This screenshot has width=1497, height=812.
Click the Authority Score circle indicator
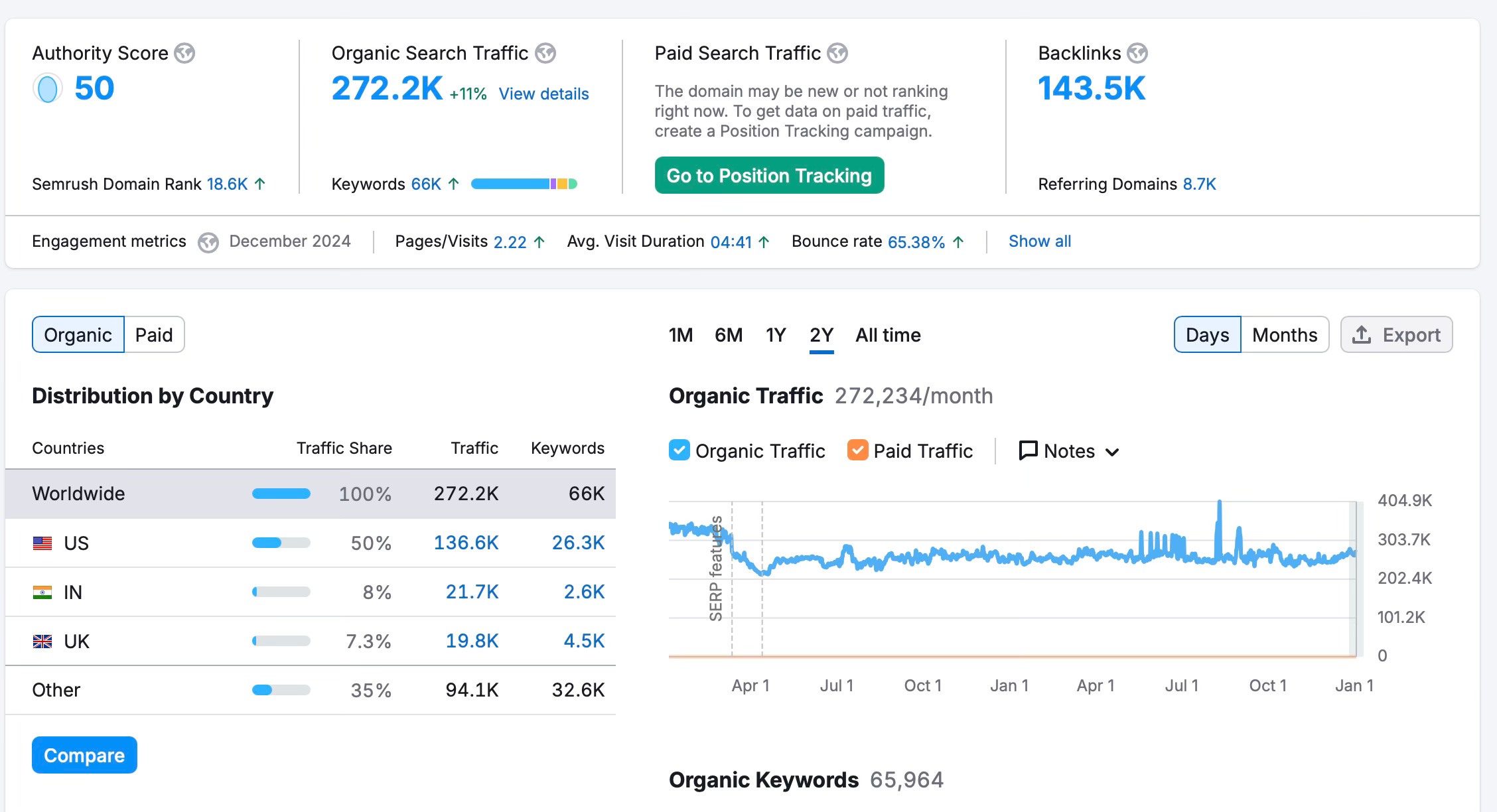pos(47,89)
